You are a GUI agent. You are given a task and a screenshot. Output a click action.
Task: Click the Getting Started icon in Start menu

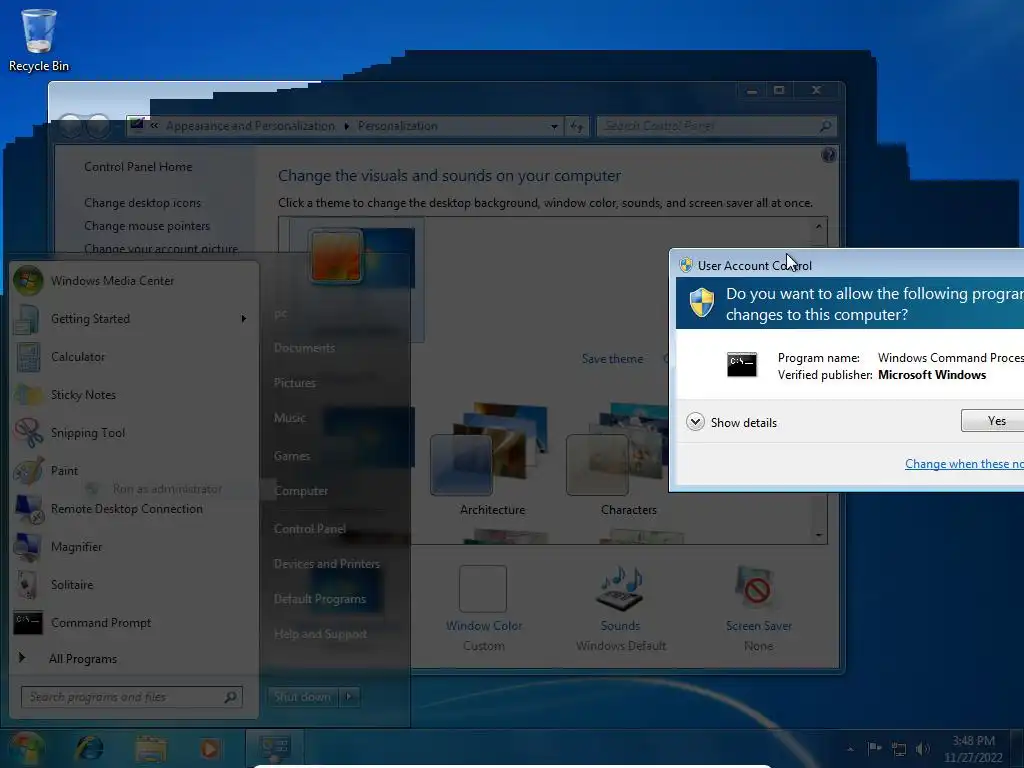pyautogui.click(x=28, y=319)
